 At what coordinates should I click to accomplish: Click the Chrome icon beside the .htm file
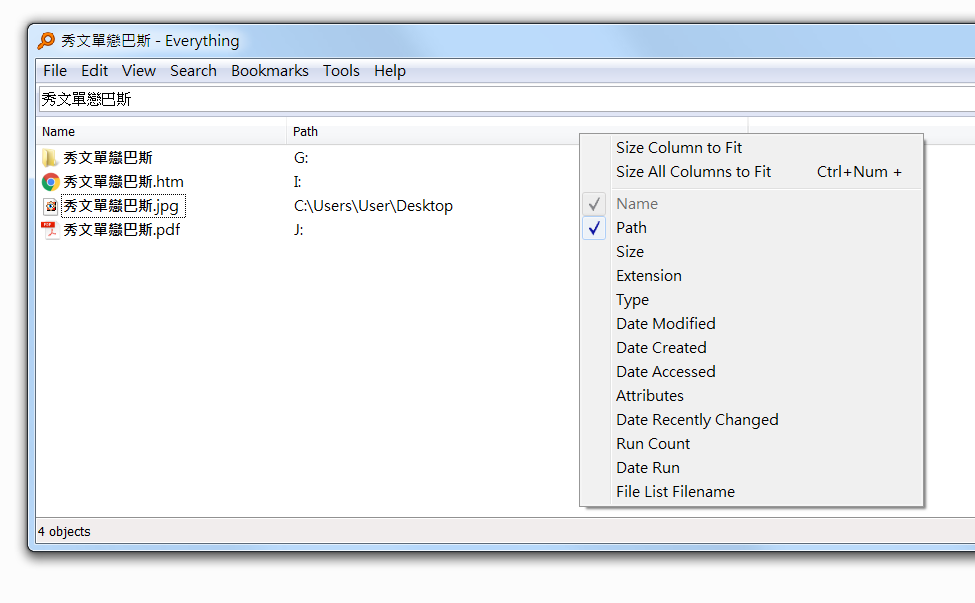tap(50, 182)
